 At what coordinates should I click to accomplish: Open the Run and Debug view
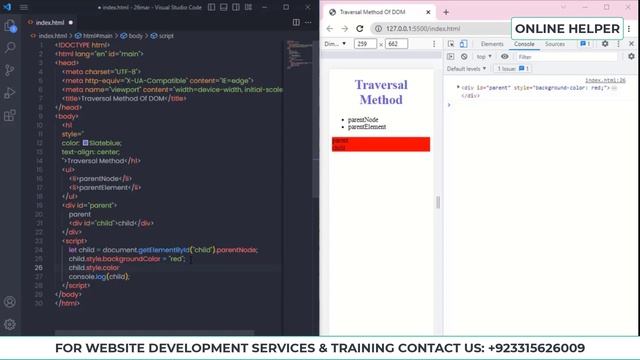pos(10,93)
